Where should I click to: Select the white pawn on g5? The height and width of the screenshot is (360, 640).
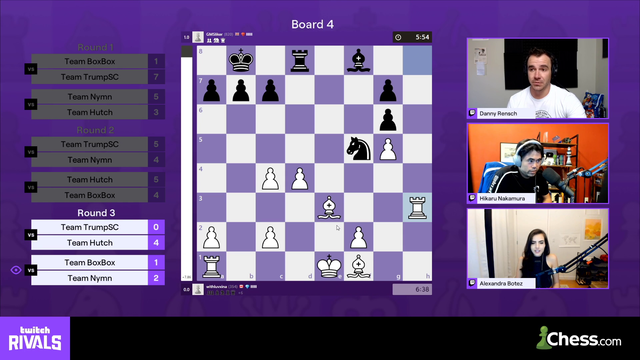[388, 148]
